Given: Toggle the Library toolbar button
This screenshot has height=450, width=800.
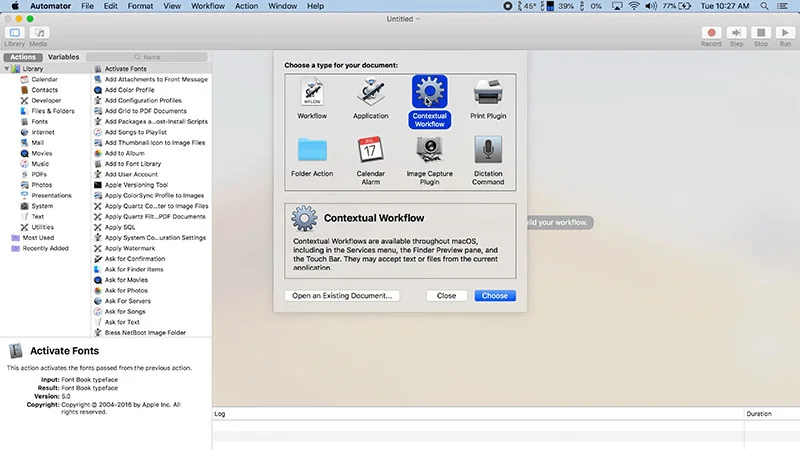Looking at the screenshot, I should 15,33.
